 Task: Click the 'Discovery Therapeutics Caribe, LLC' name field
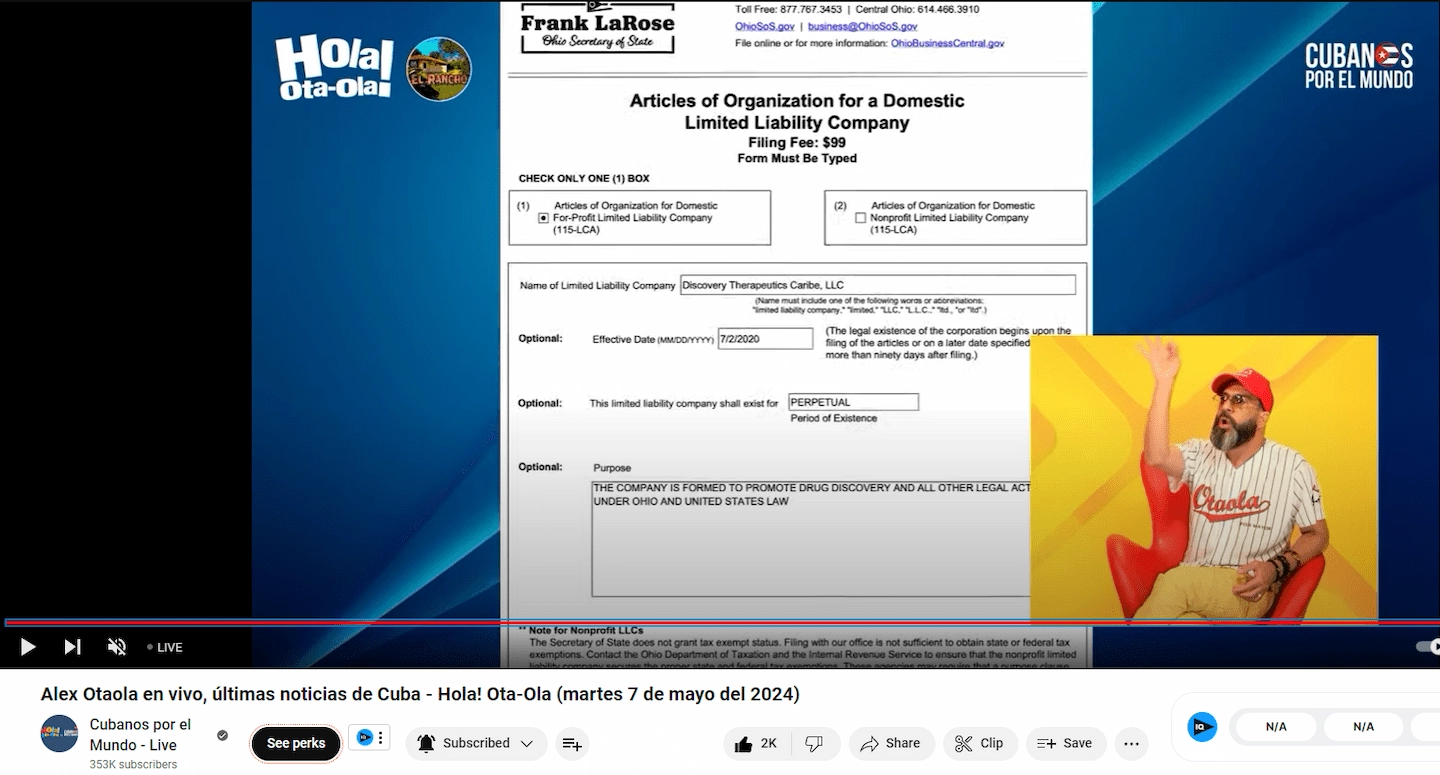tap(878, 285)
